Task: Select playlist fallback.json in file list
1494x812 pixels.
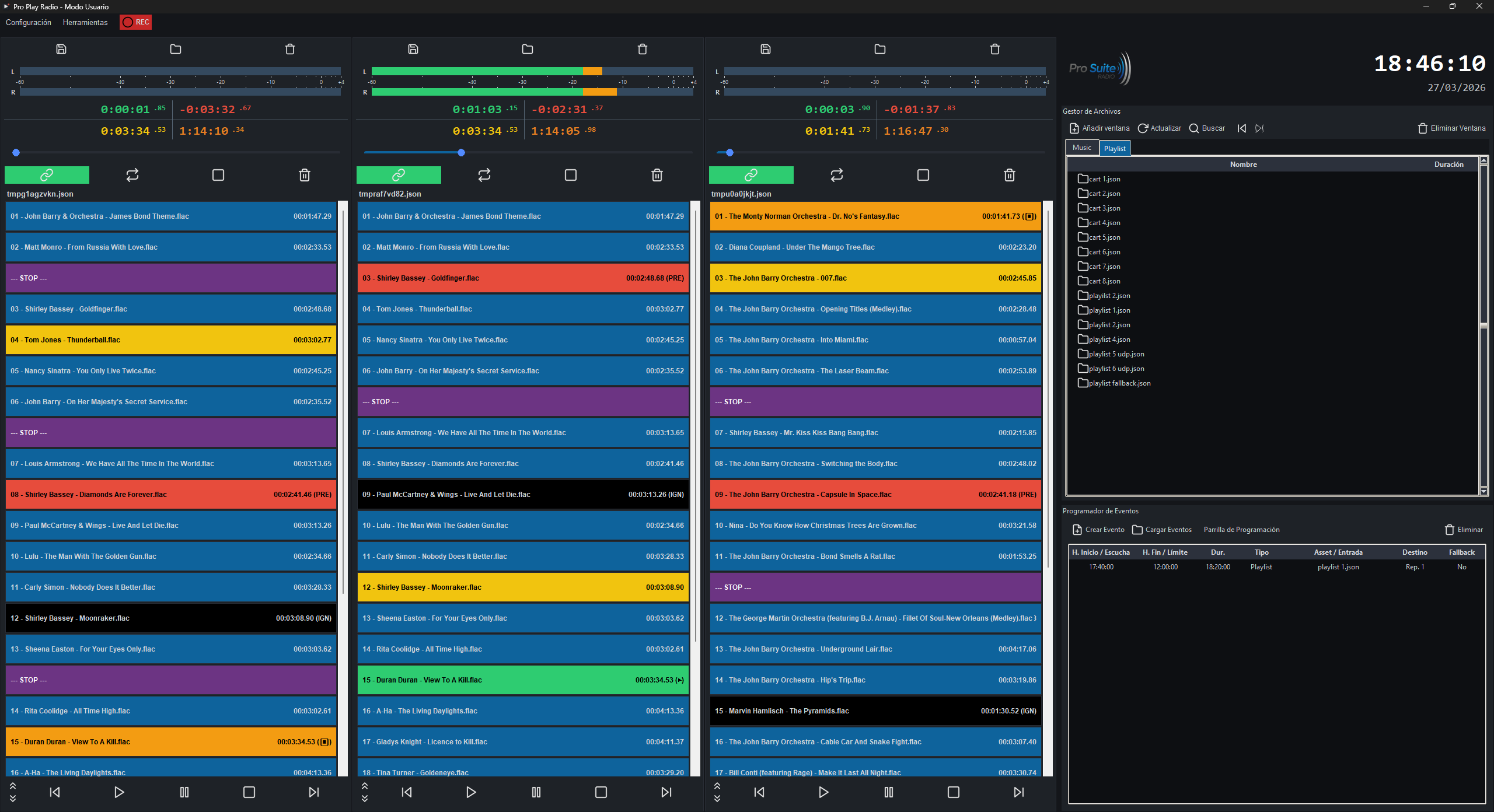Action: [1119, 383]
